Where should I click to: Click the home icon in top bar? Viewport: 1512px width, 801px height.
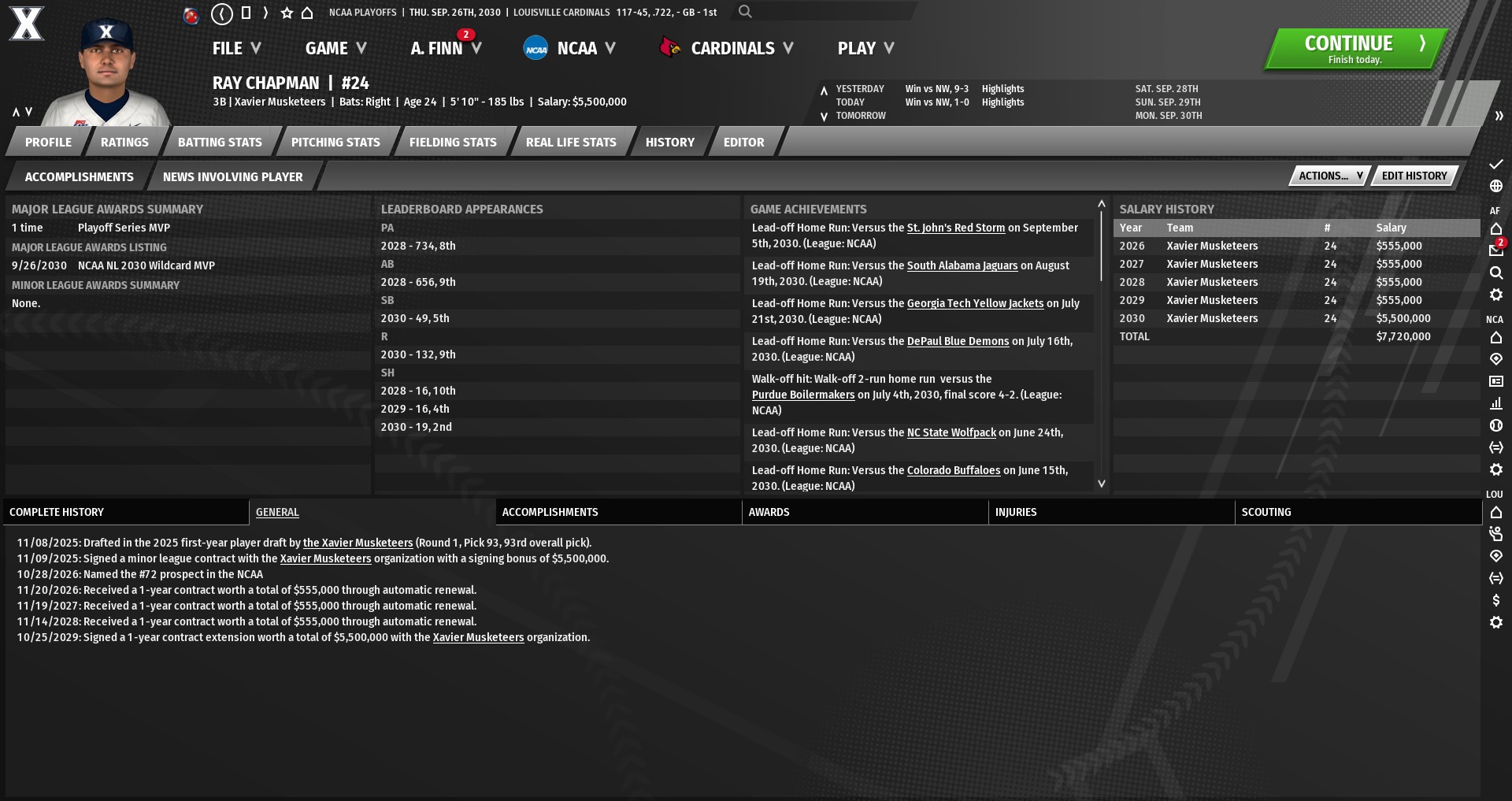coord(307,13)
